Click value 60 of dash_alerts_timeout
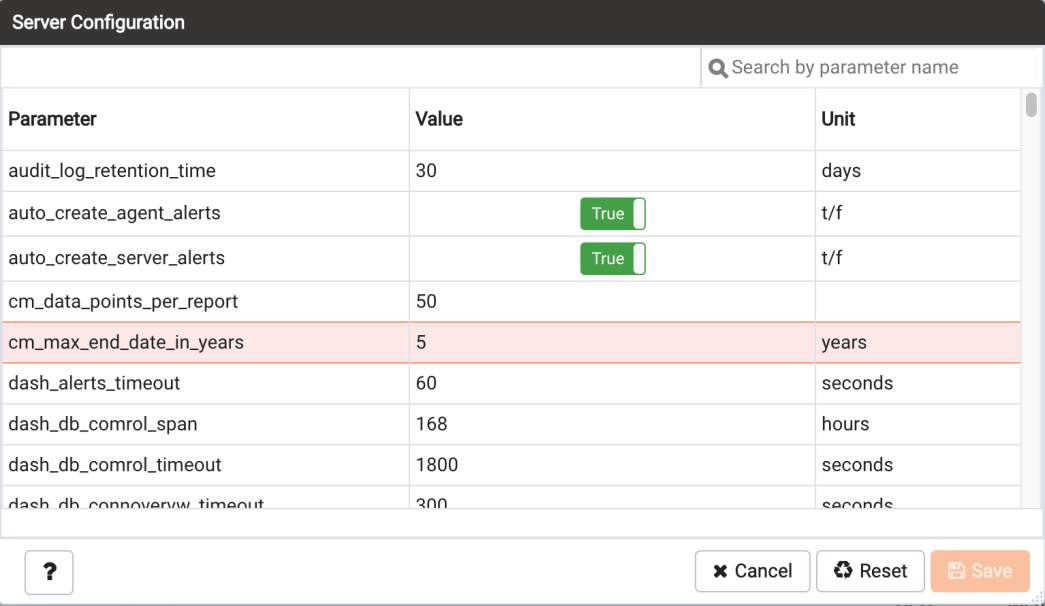Viewport: 1045px width, 606px height. (426, 383)
